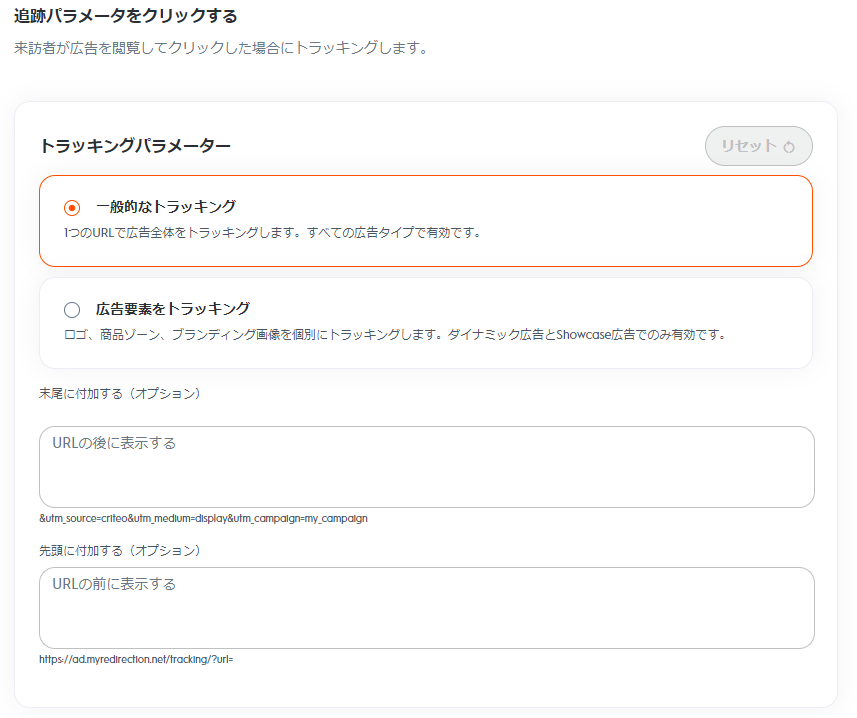
Task: Focus the URLの前に表示する text area
Action: pos(426,608)
